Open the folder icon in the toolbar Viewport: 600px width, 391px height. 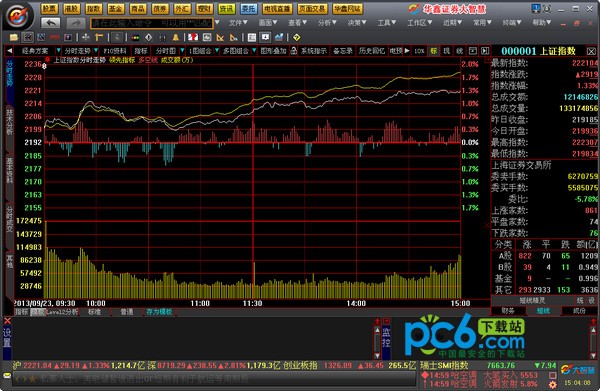point(14,37)
